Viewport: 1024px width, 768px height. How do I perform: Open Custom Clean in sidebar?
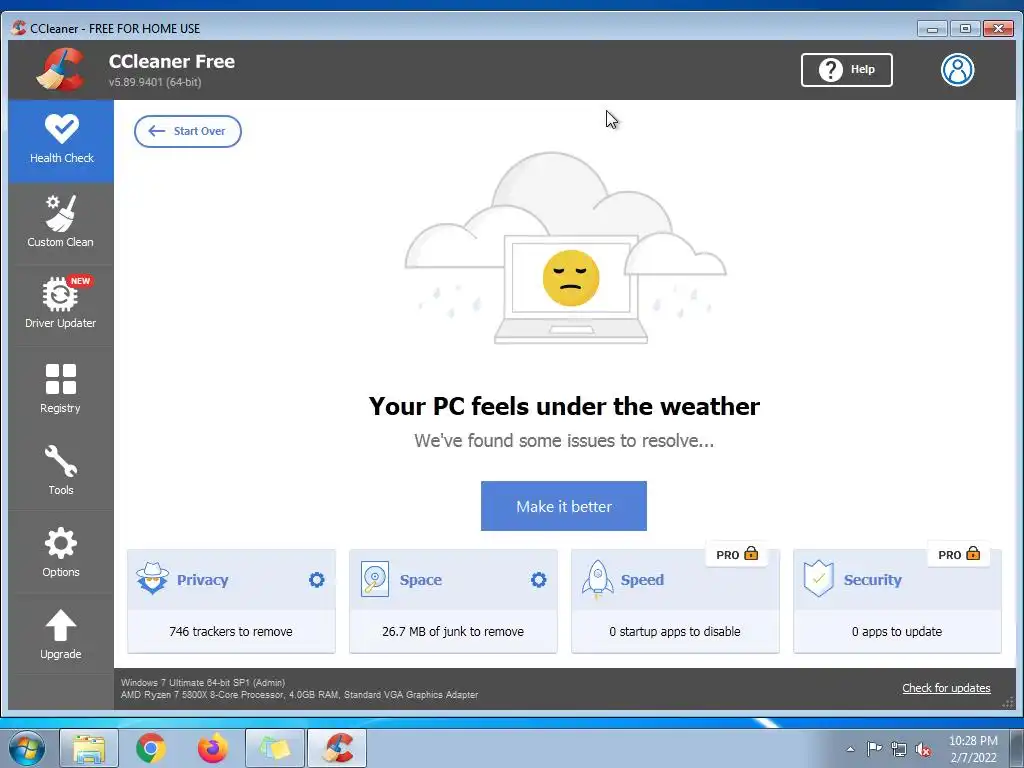61,223
